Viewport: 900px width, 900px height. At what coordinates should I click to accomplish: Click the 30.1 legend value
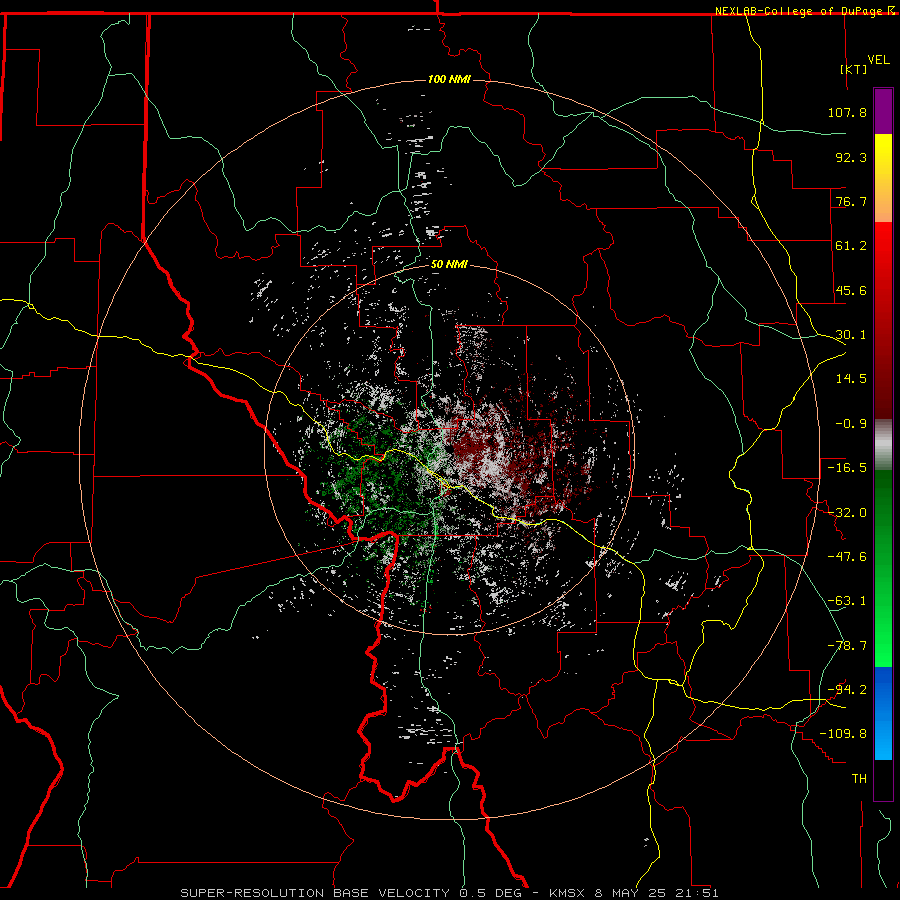click(851, 335)
